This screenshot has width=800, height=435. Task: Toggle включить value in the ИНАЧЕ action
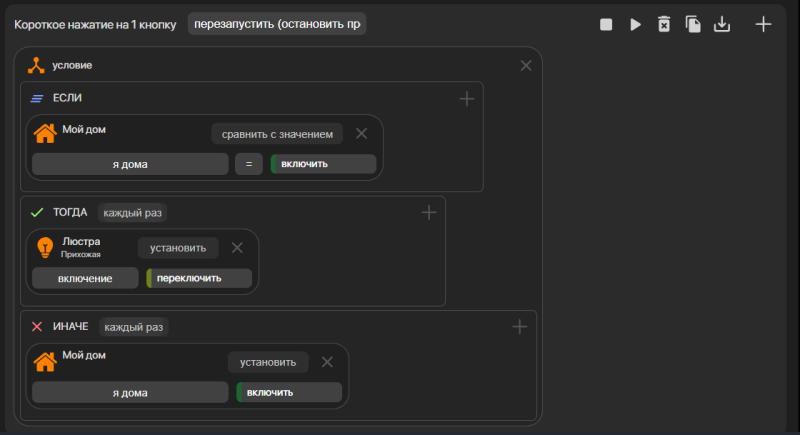click(289, 393)
